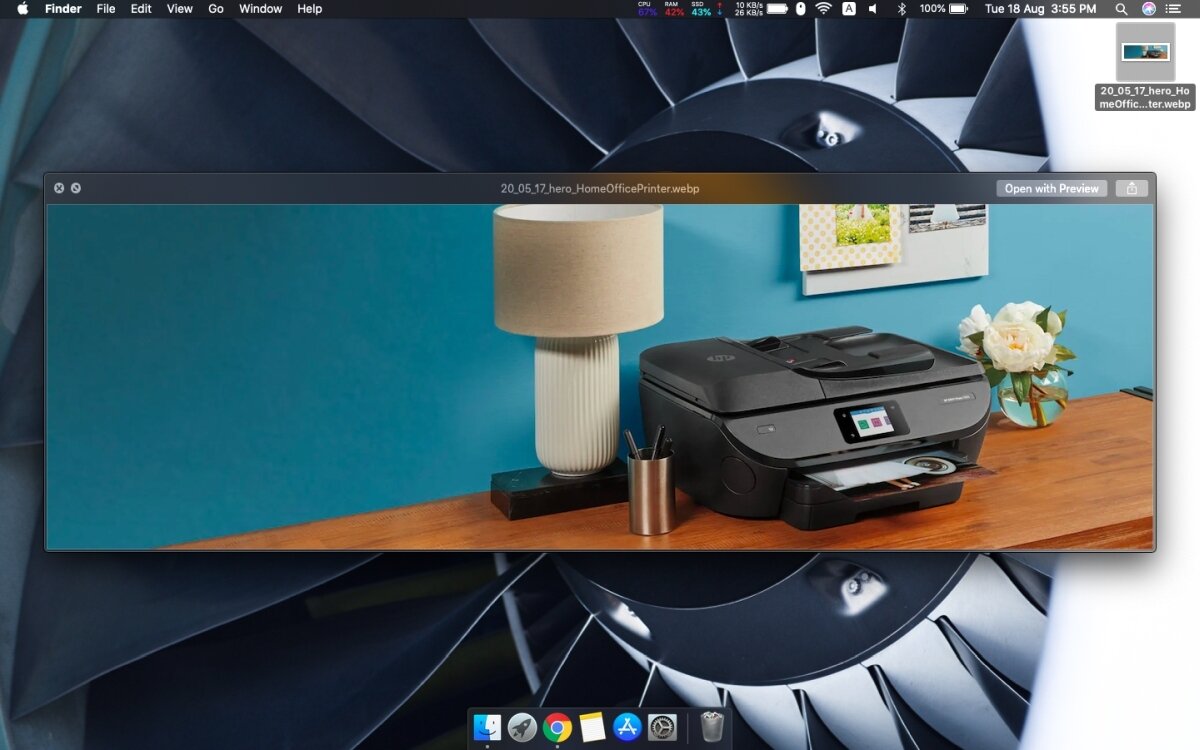Click the Spotlight search icon
The width and height of the screenshot is (1200, 750).
point(1121,9)
